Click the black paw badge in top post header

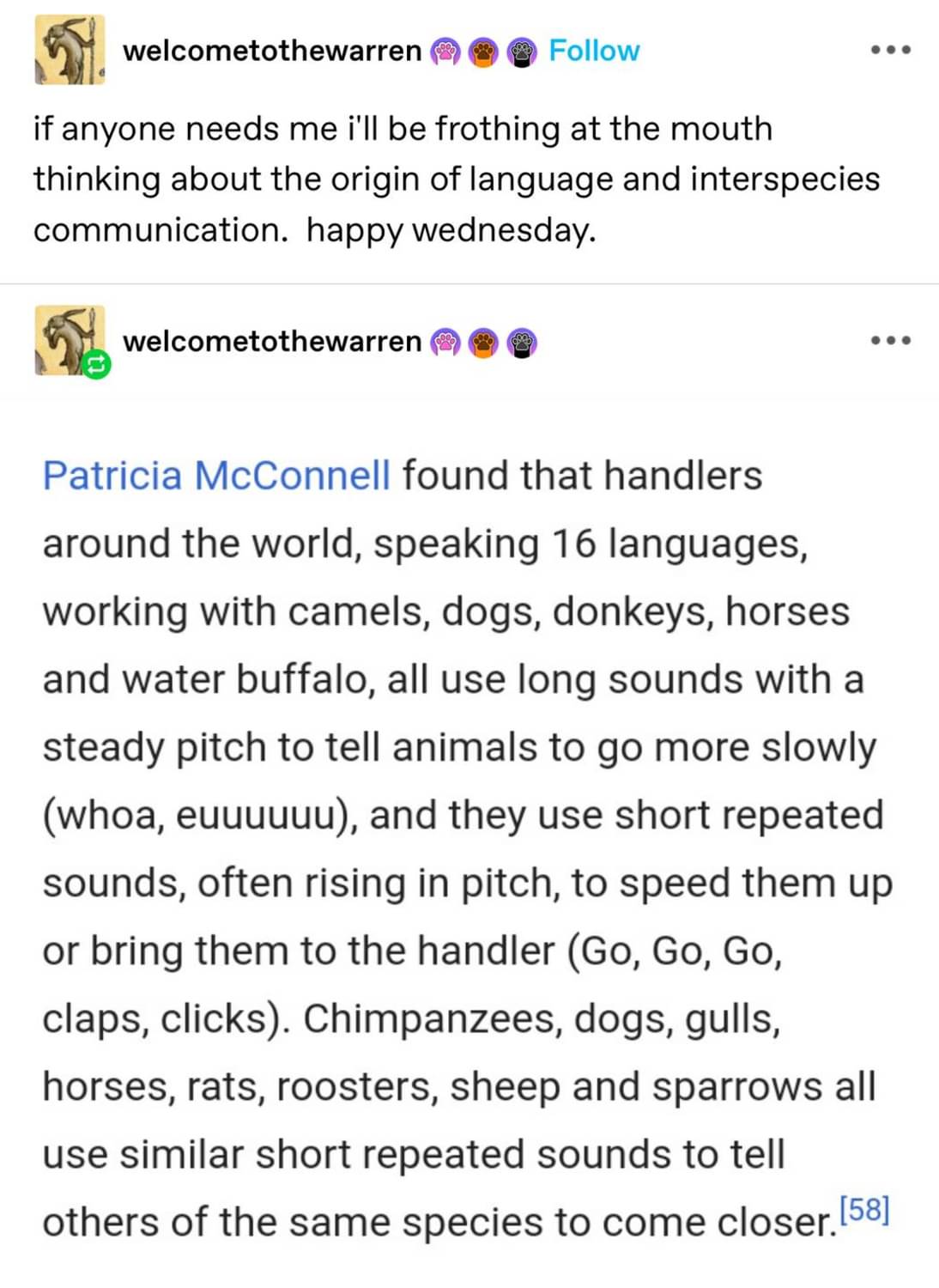tap(521, 52)
